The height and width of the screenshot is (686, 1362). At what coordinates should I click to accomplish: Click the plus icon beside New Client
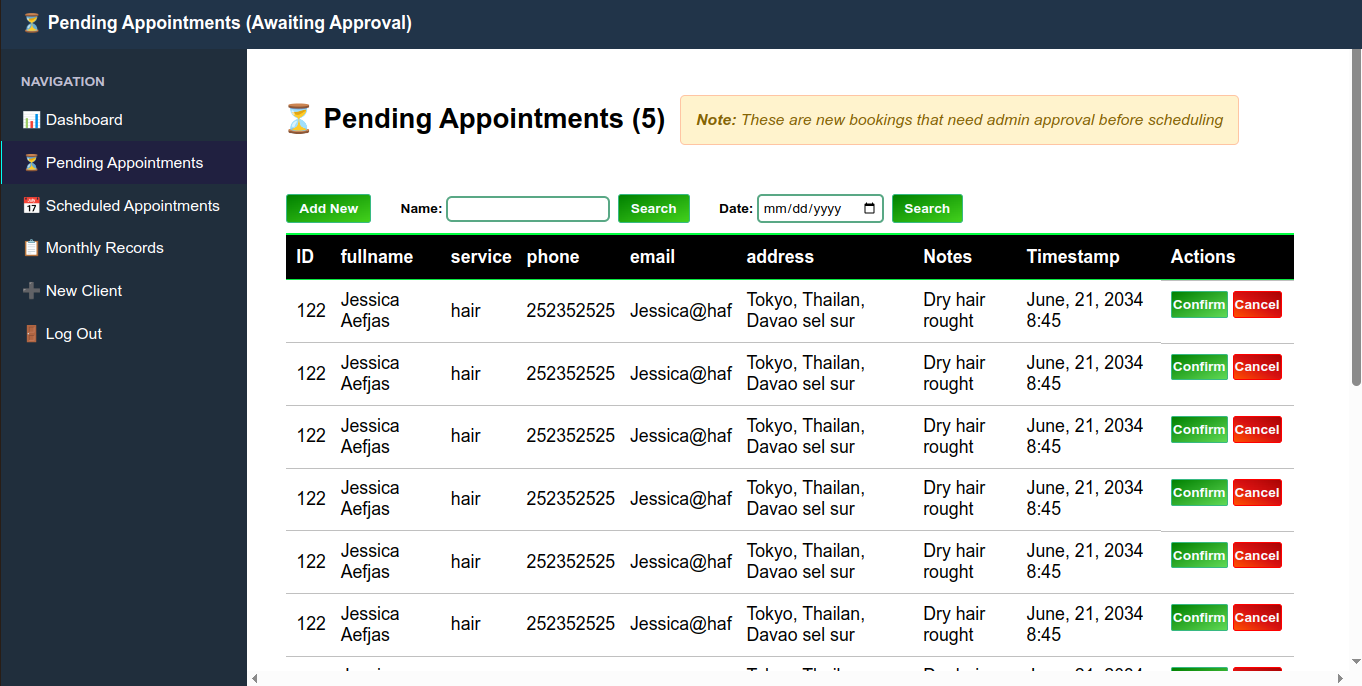pos(31,291)
